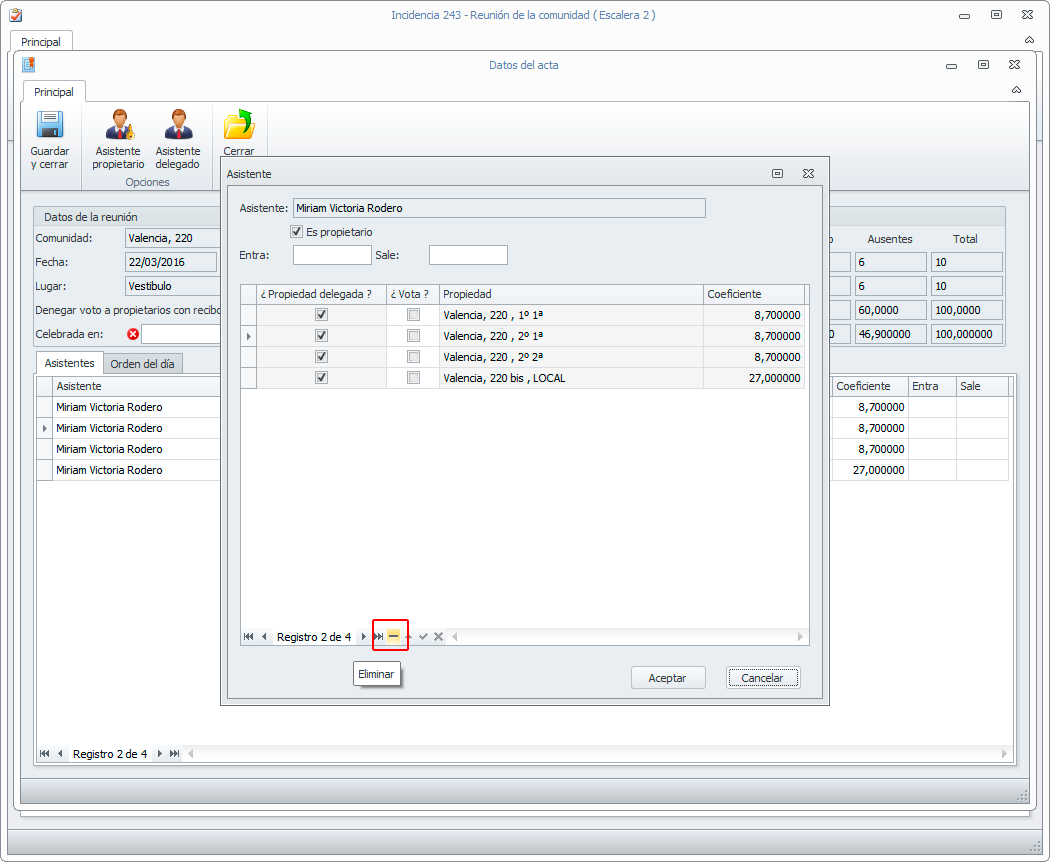Image resolution: width=1050 pixels, height=862 pixels.
Task: Go to first record in Datos del acta navigator
Action: [45, 753]
